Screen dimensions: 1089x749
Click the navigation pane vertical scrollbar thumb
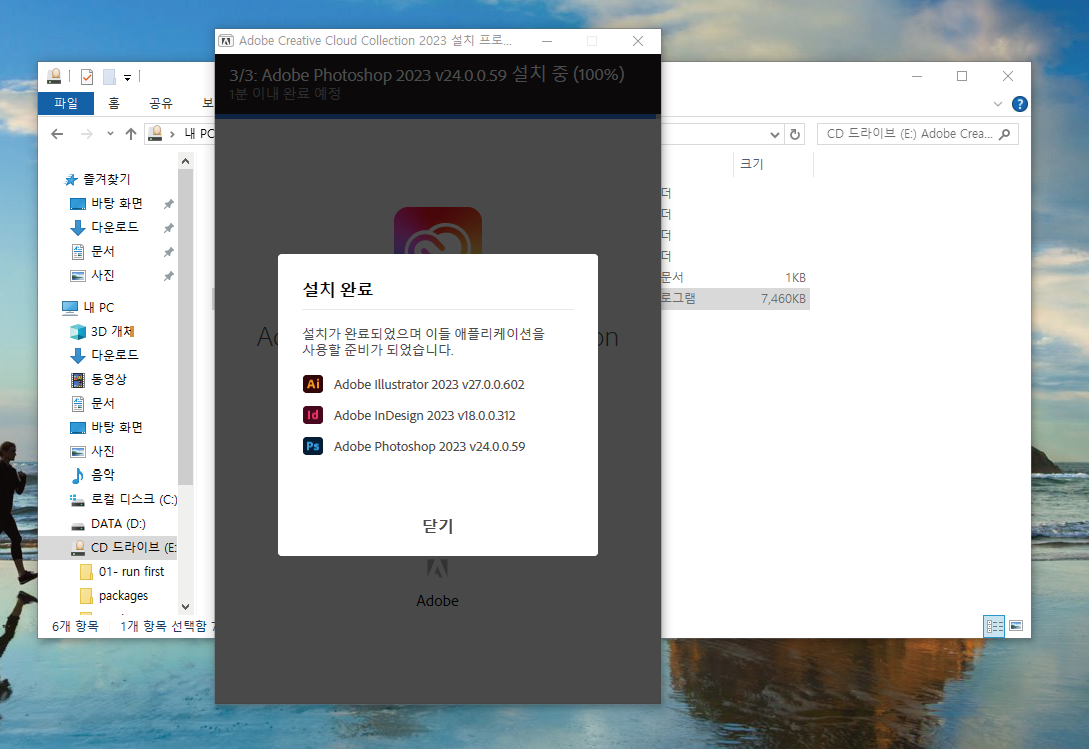[185, 327]
